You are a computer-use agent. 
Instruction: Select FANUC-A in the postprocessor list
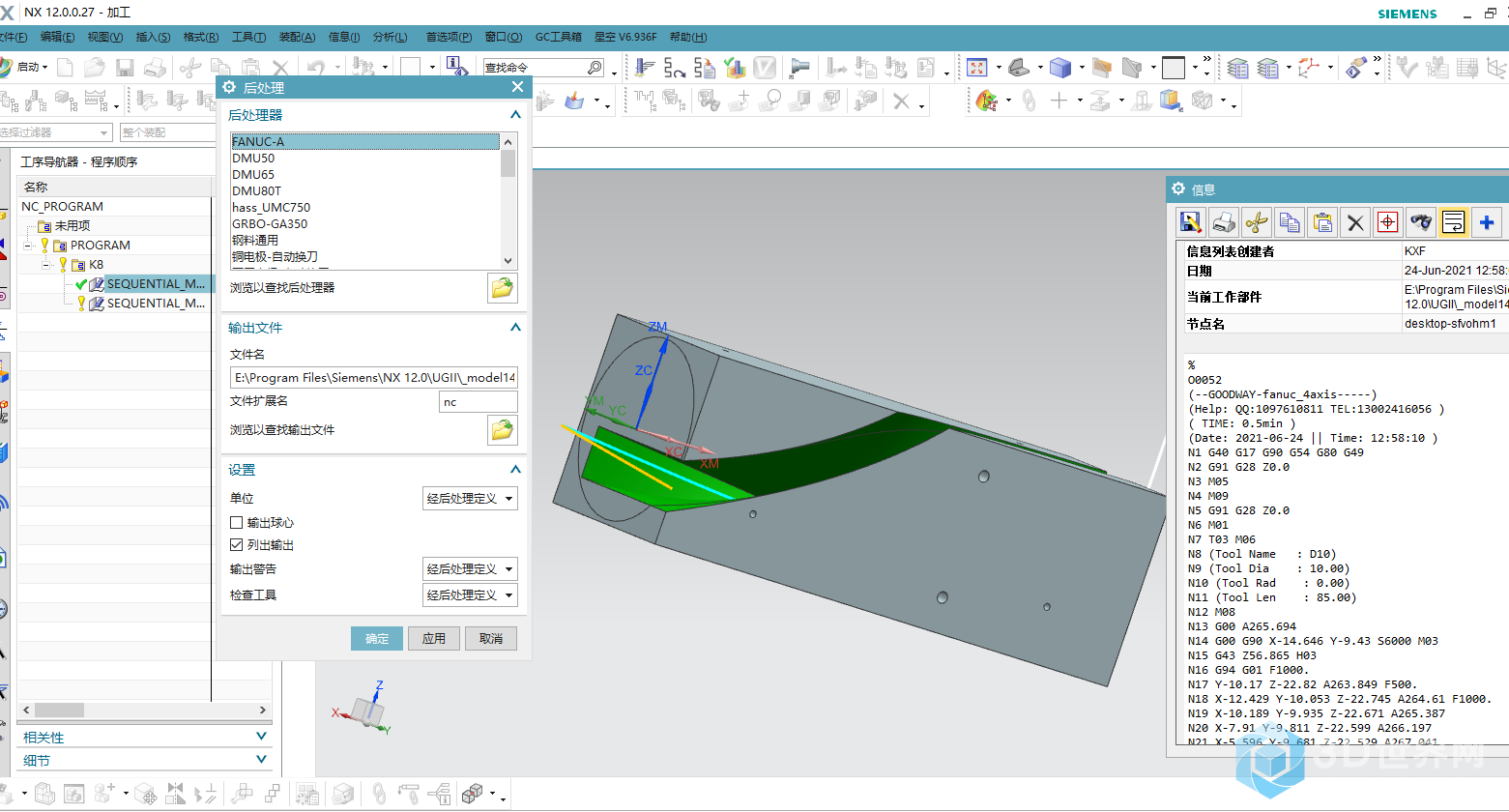[365, 142]
